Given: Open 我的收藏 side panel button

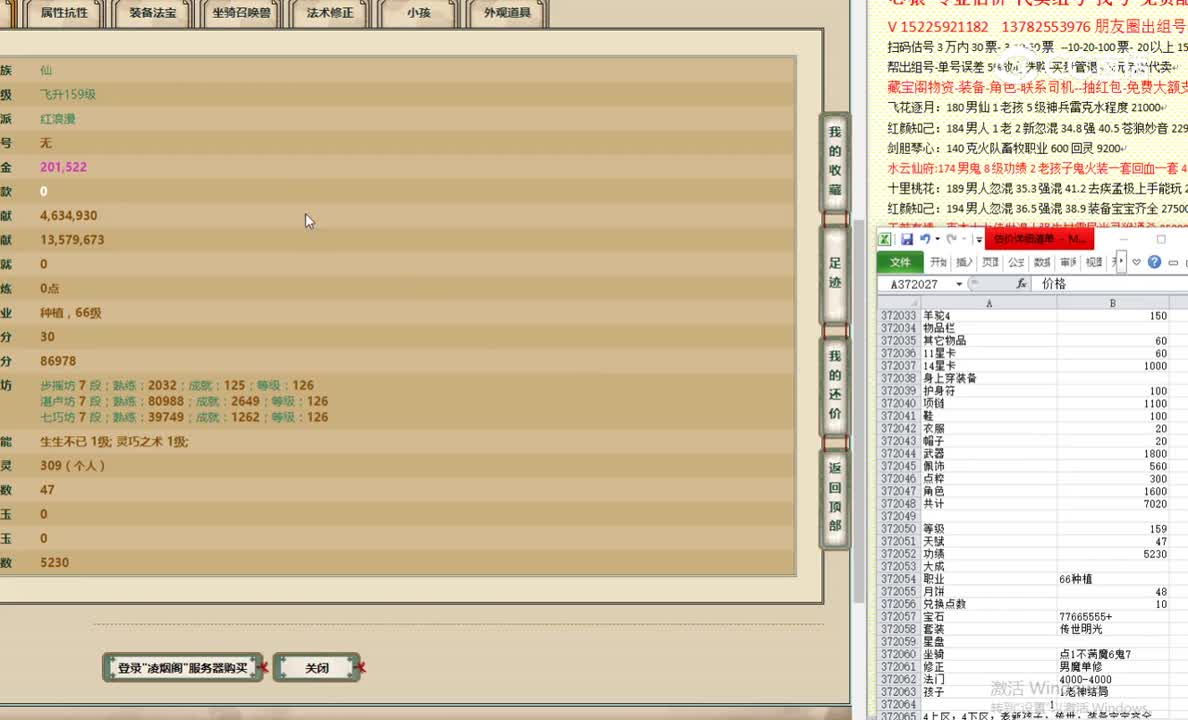Looking at the screenshot, I should click(x=835, y=161).
